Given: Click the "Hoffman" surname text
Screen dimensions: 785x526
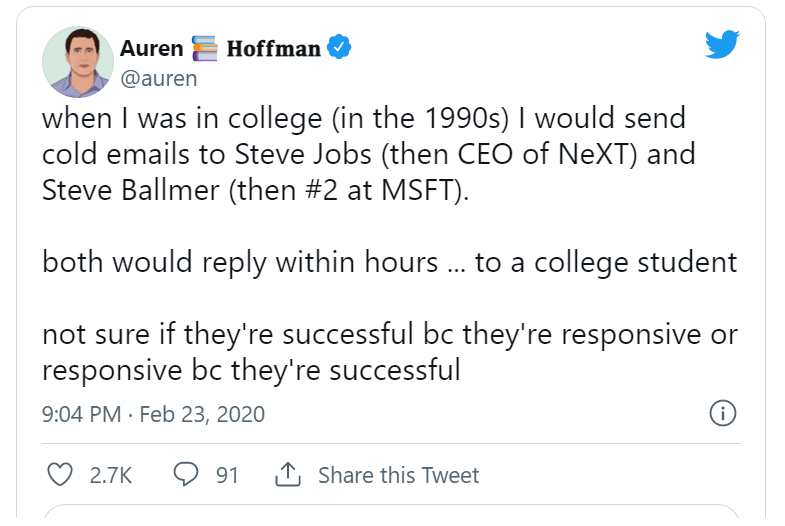Looking at the screenshot, I should click(x=274, y=48).
